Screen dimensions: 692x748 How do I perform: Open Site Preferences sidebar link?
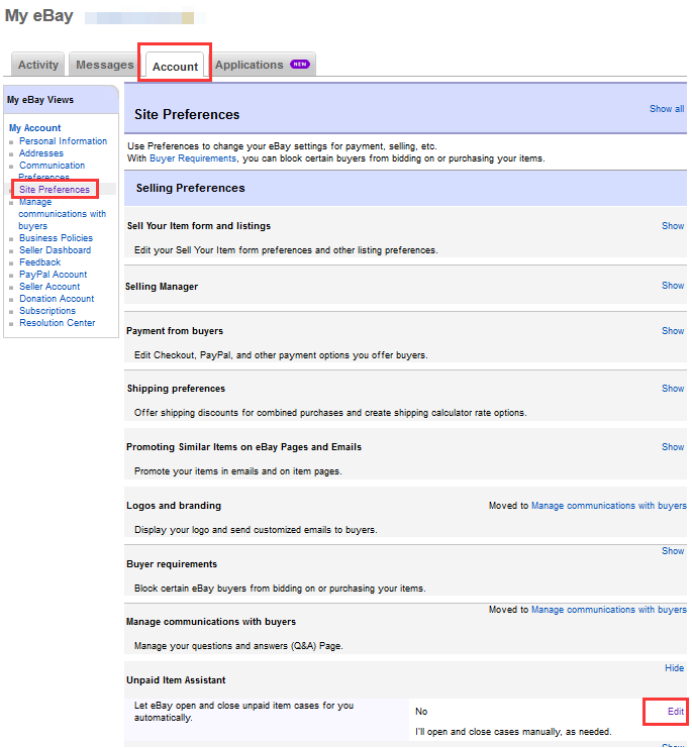pos(54,189)
